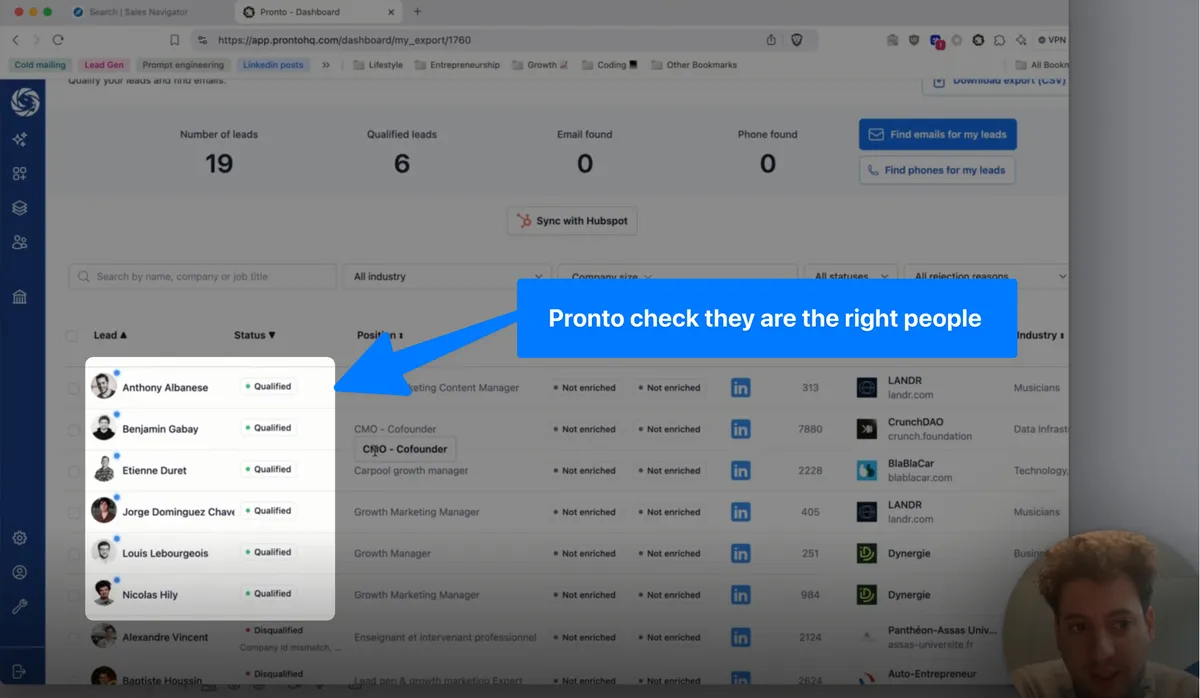
Task: Click the Qualified badge for Etienne Duret
Action: (270, 469)
